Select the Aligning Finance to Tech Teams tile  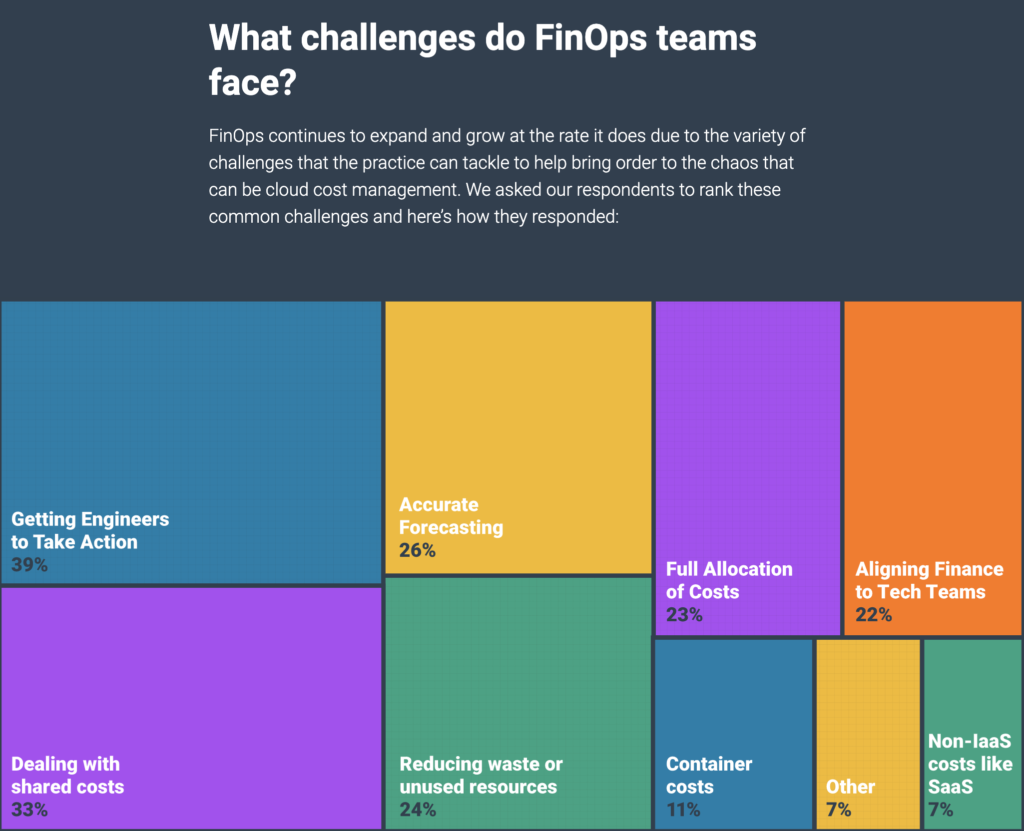point(933,468)
